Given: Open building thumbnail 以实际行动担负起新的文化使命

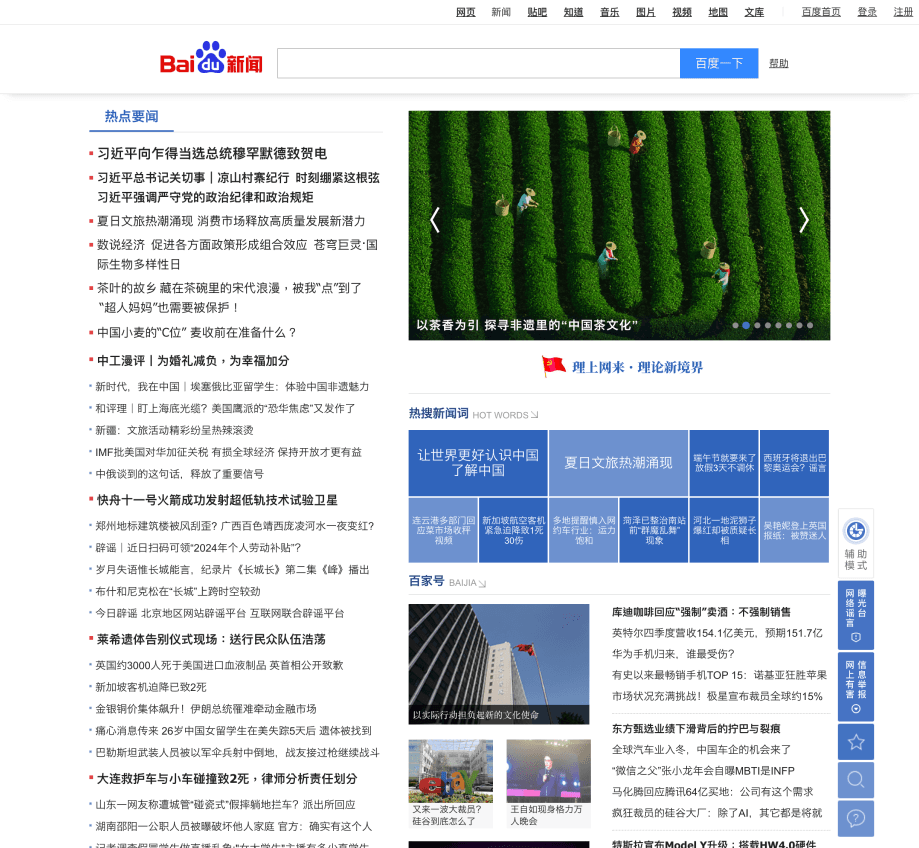Looking at the screenshot, I should click(499, 664).
